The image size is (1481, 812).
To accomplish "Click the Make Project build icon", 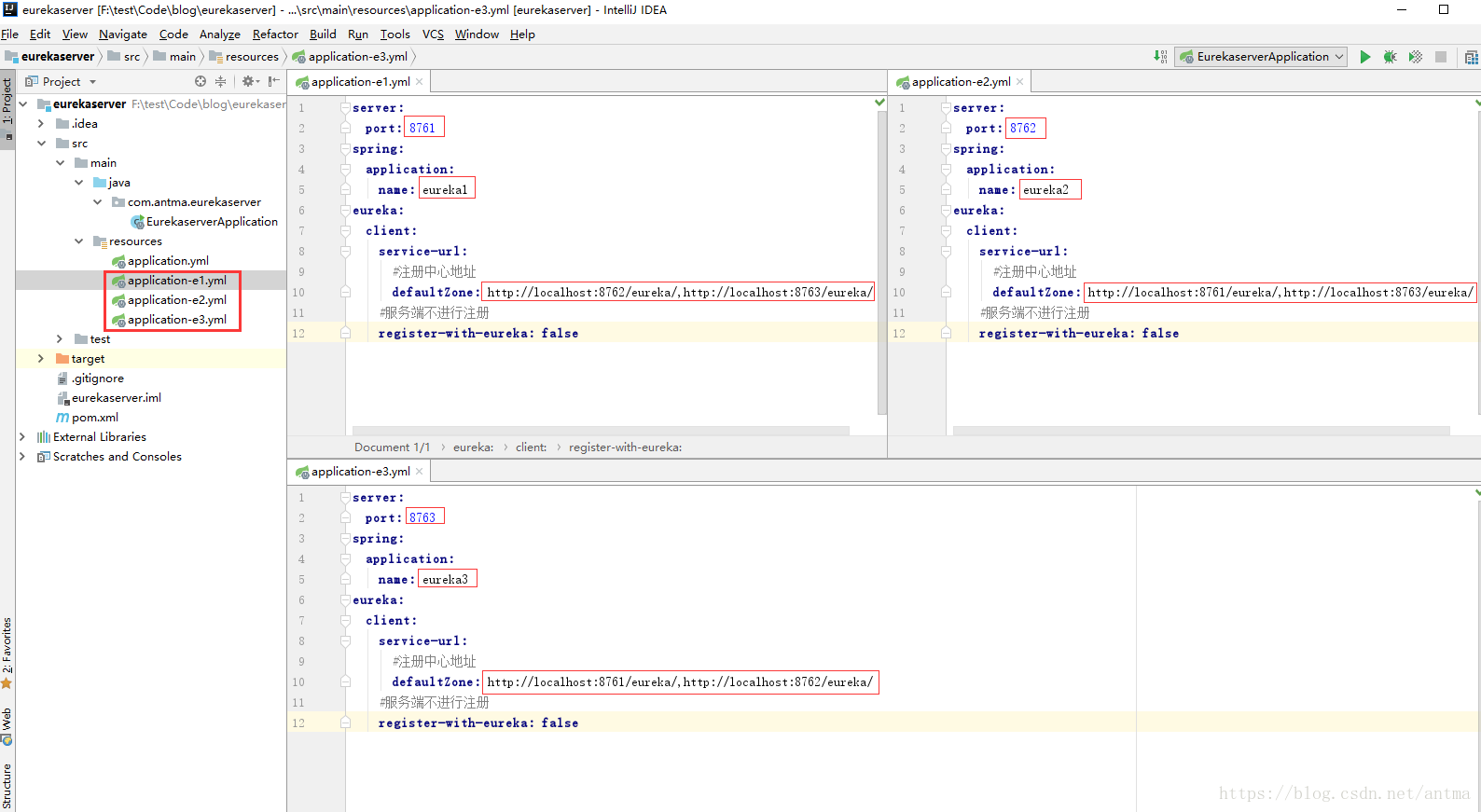I will (x=1160, y=57).
